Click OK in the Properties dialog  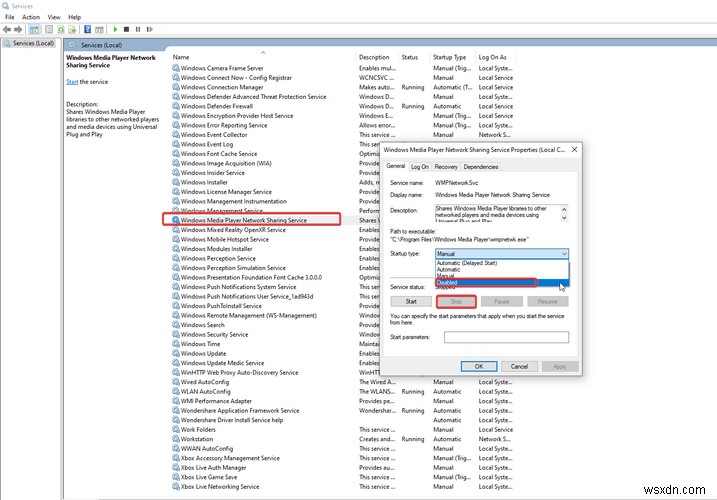coord(479,366)
